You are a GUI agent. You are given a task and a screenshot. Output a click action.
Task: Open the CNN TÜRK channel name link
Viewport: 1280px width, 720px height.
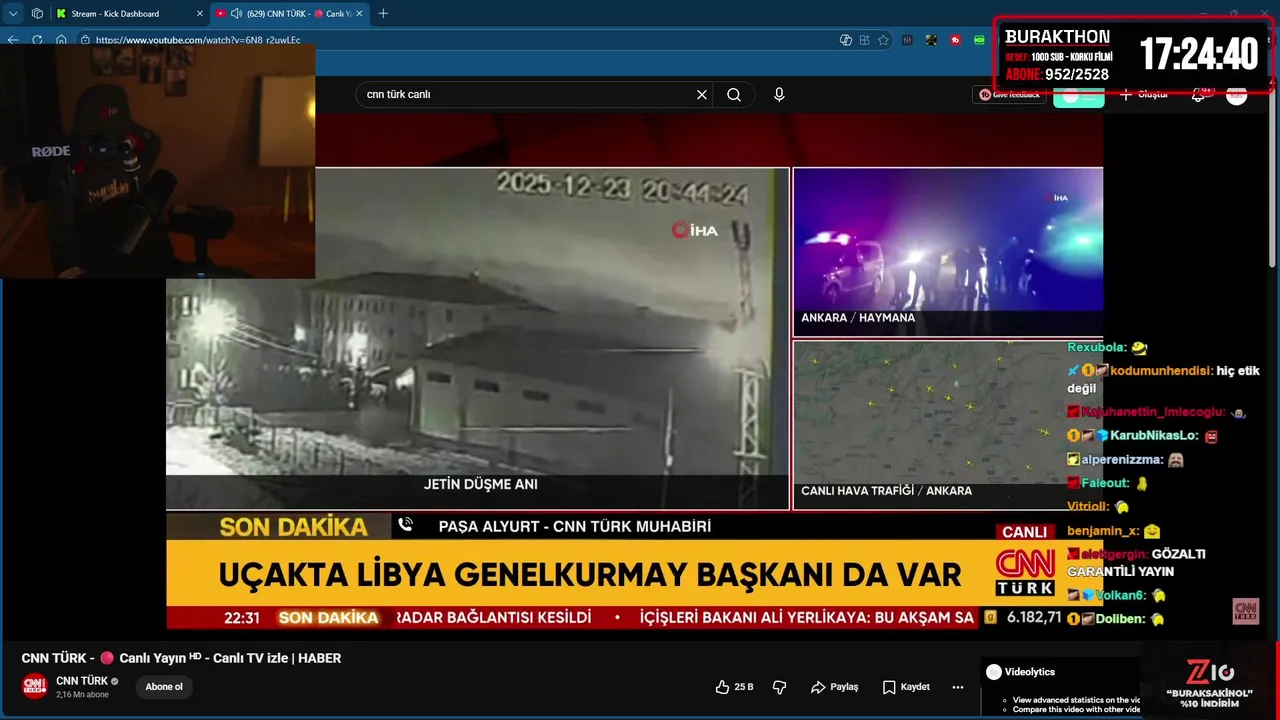(x=82, y=680)
